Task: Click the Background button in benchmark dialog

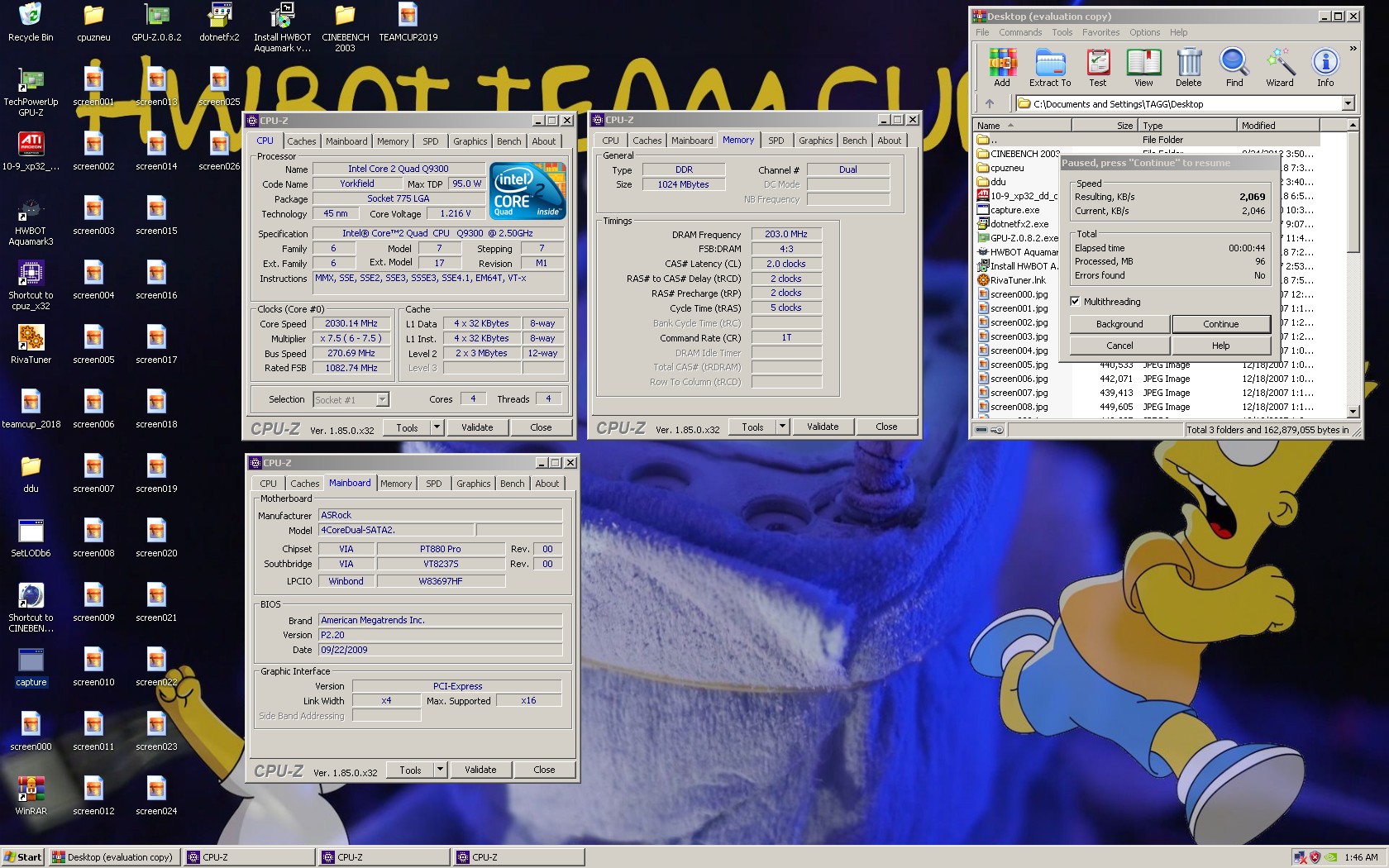Action: tap(1119, 324)
